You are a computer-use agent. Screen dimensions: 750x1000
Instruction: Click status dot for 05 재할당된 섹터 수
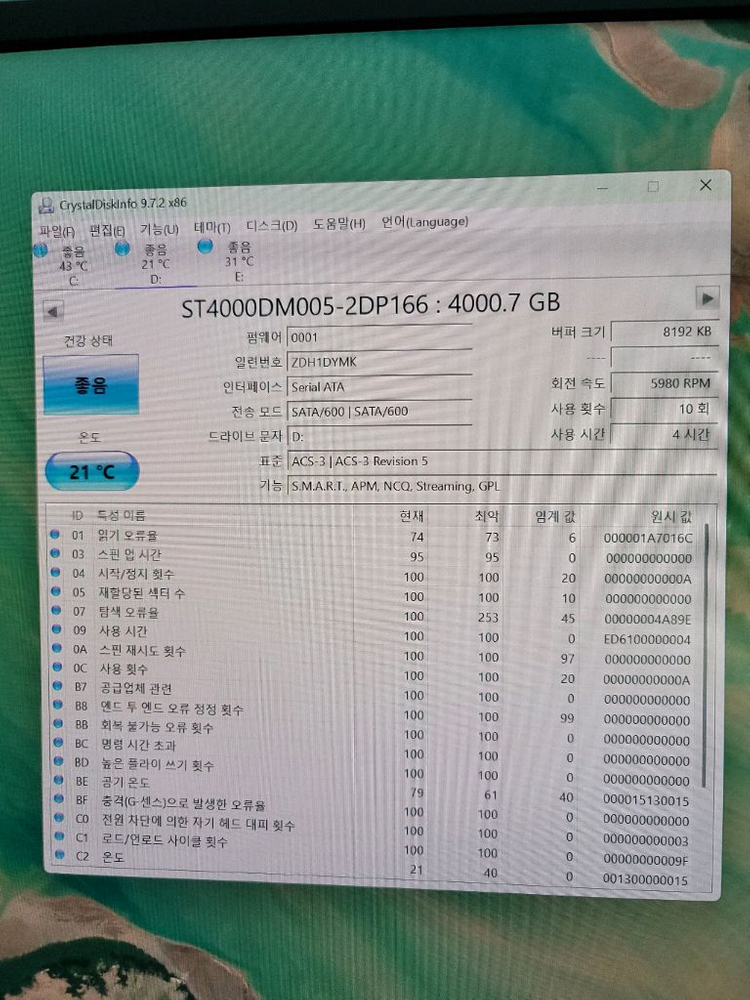click(56, 591)
